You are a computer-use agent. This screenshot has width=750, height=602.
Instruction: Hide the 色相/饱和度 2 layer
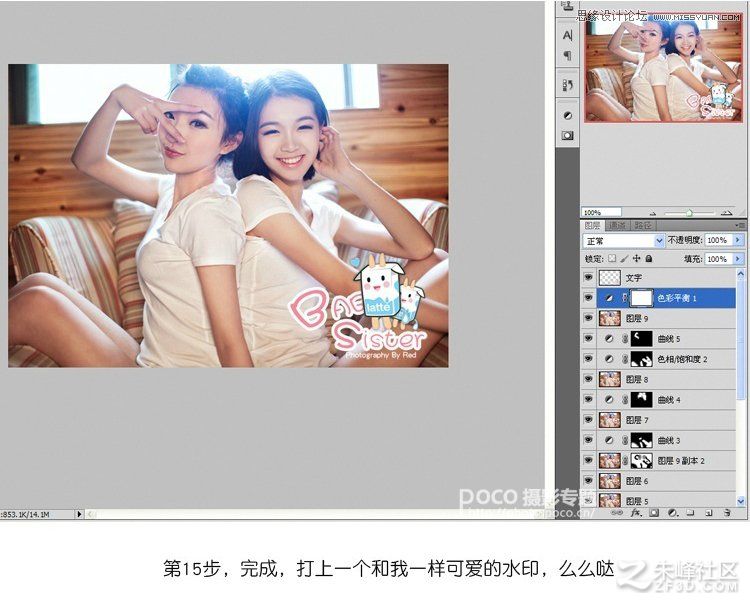tap(588, 359)
